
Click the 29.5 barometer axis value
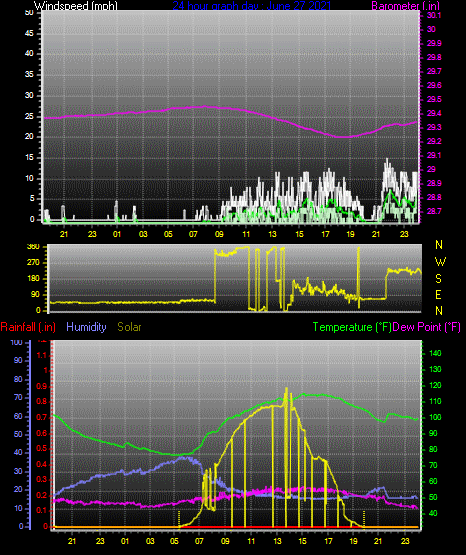[434, 99]
